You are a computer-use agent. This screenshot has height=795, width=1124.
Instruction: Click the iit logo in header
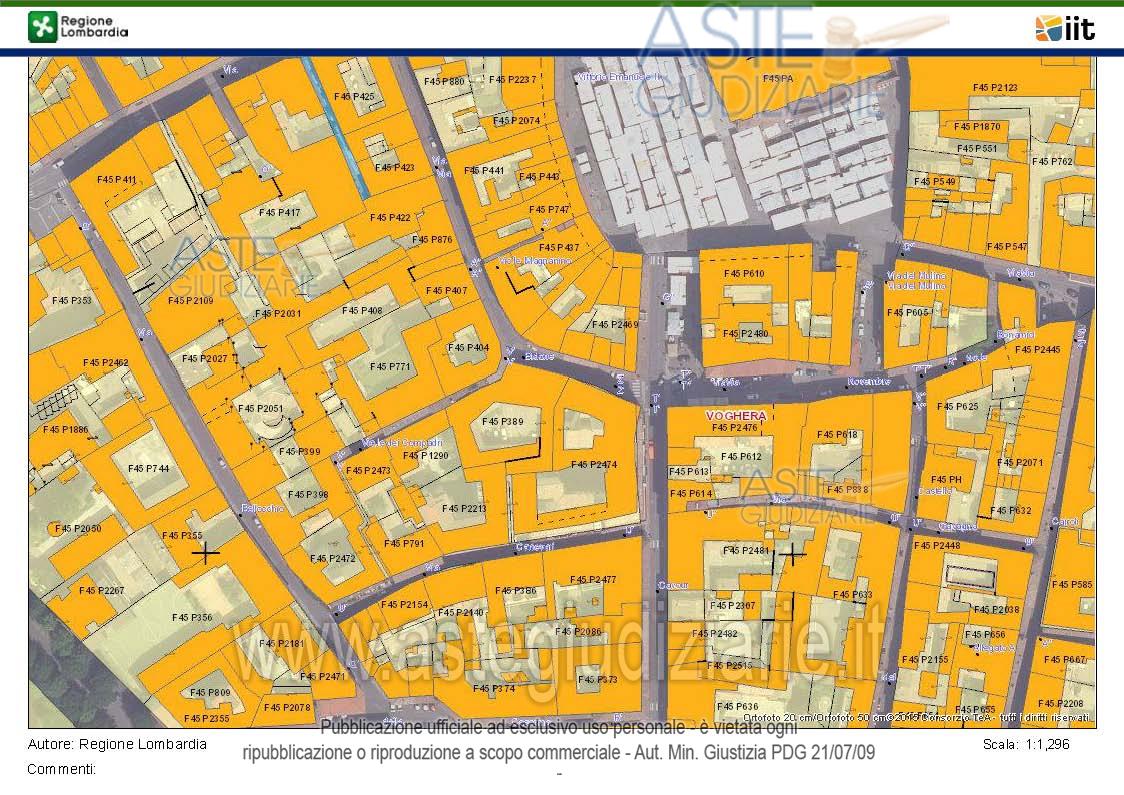pyautogui.click(x=1064, y=28)
